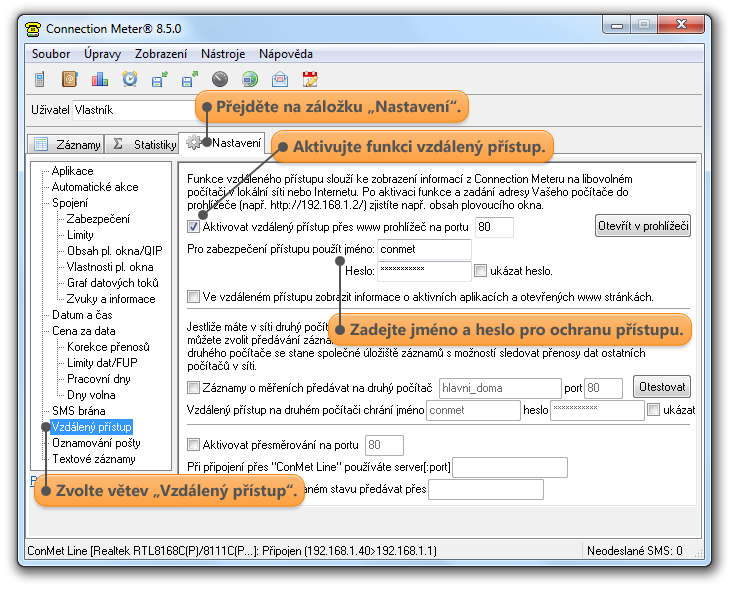Click the open envelope mail icon
The image size is (734, 589).
[279, 79]
